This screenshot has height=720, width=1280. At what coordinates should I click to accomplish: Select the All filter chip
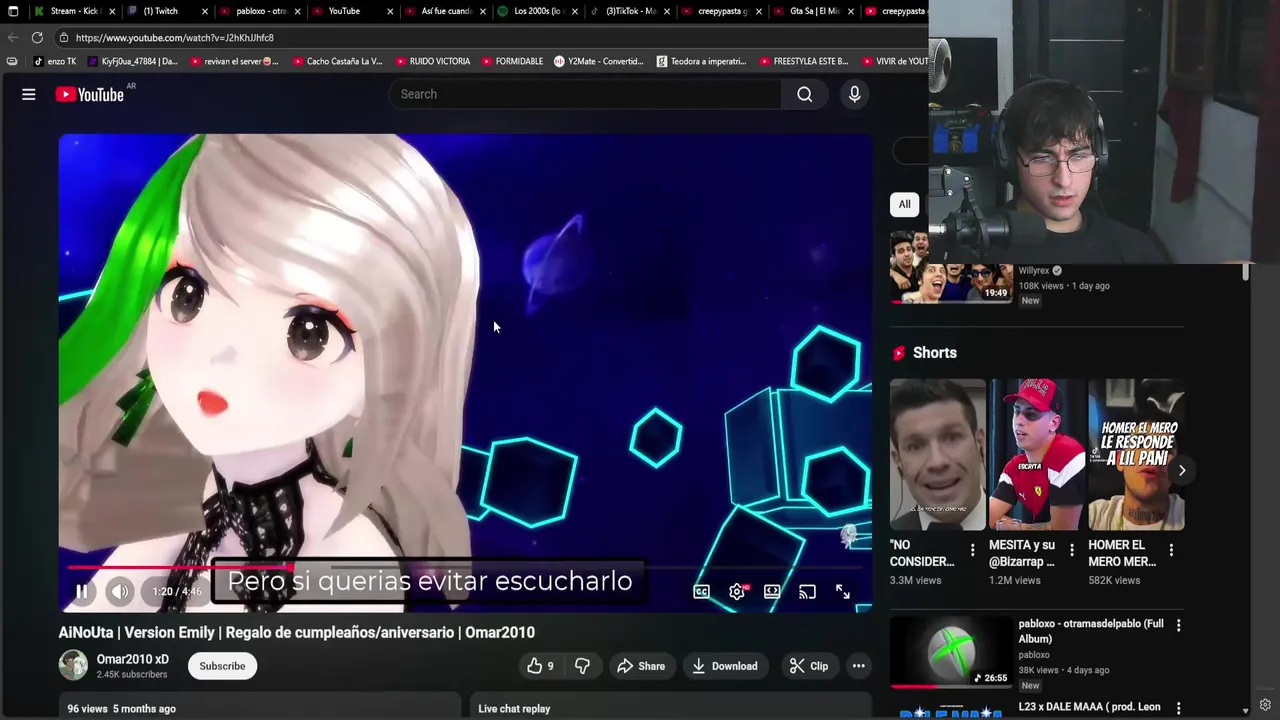pos(904,204)
